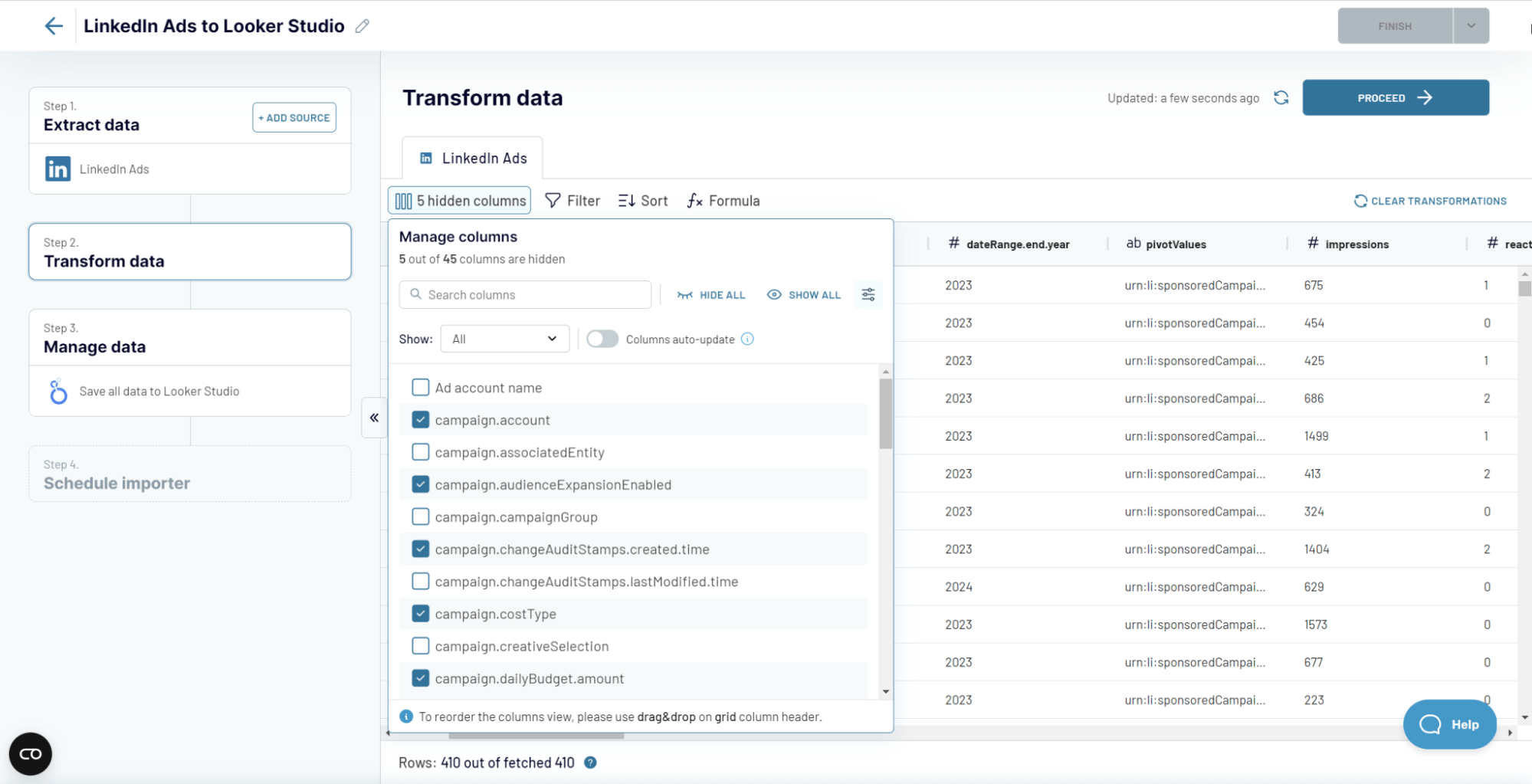Screen dimensions: 1532x784
Task: Click the LinkedIn logo in Extract data
Action: click(57, 169)
